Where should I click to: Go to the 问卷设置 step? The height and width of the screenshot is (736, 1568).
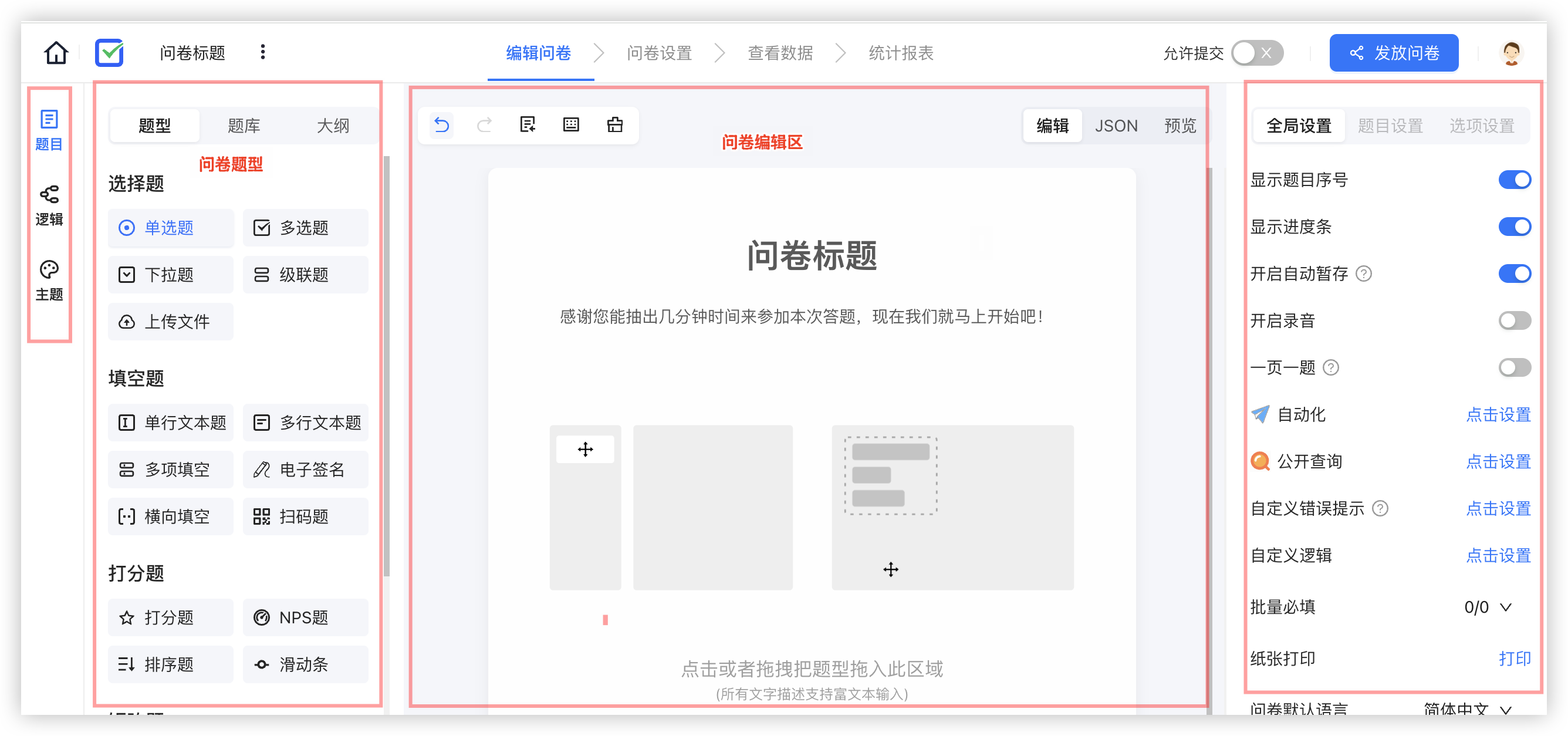659,53
